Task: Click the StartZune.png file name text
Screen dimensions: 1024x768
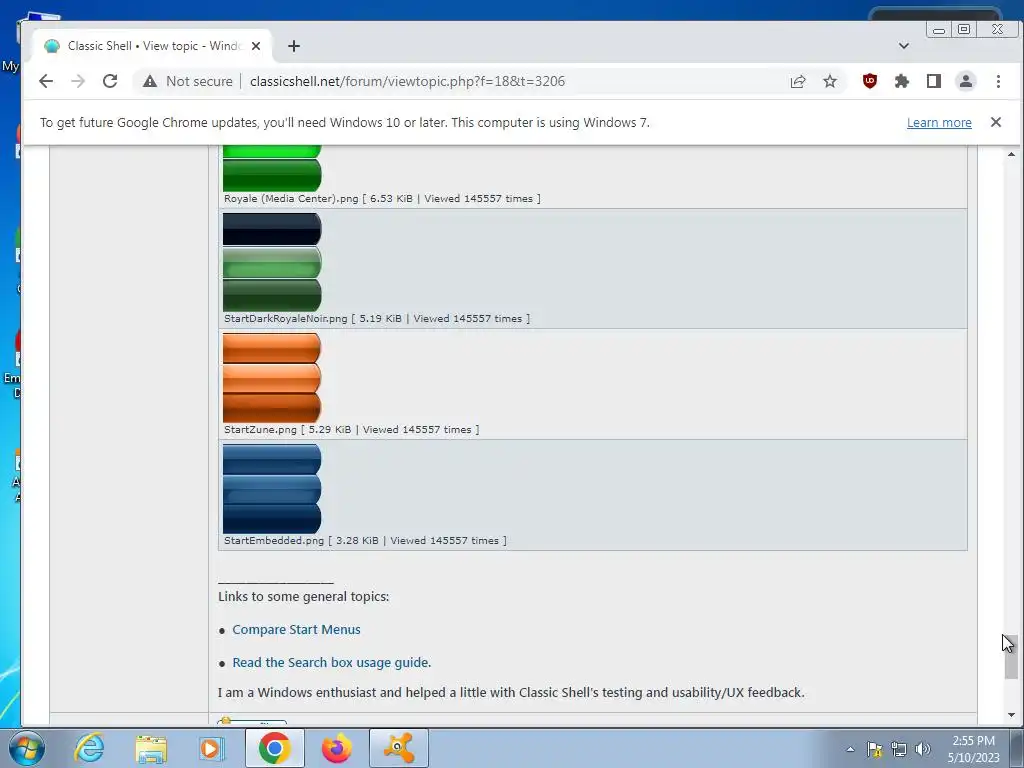Action: pos(260,429)
